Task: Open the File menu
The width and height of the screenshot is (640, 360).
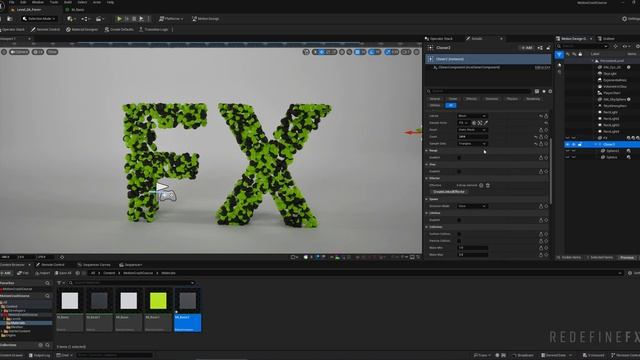Action: click(11, 2)
